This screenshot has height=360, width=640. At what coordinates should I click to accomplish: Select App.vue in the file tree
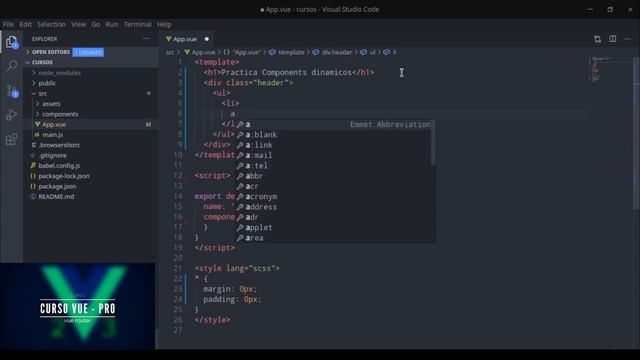coord(54,124)
